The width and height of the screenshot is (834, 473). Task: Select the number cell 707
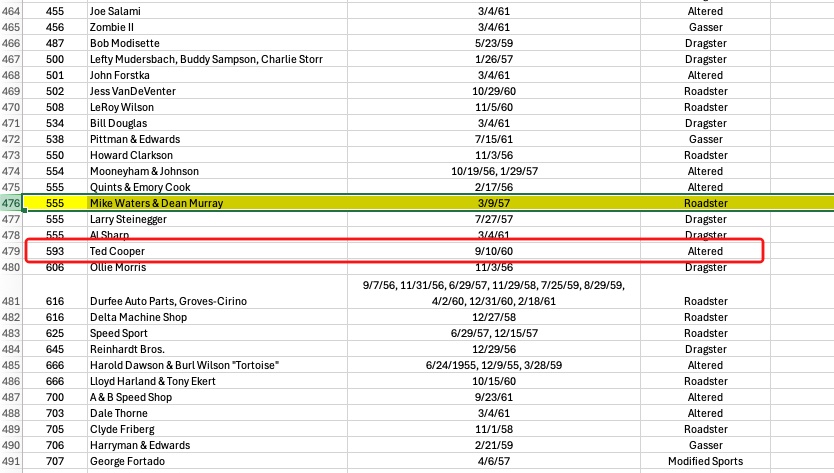(55, 461)
